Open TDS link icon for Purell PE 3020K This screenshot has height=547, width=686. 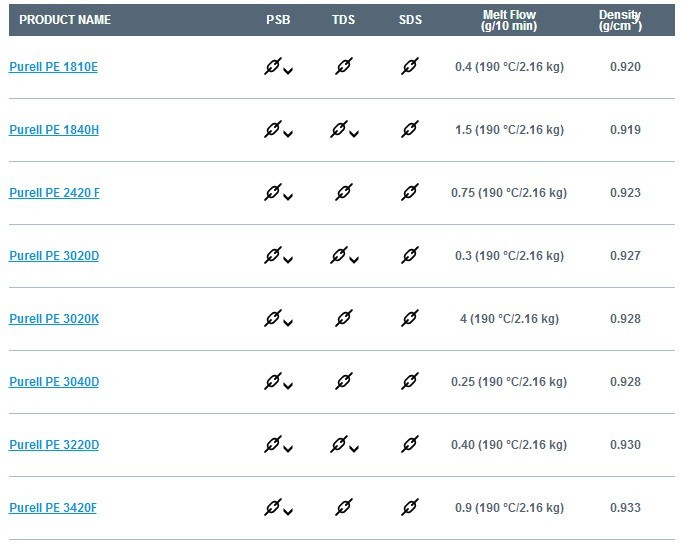tap(344, 319)
